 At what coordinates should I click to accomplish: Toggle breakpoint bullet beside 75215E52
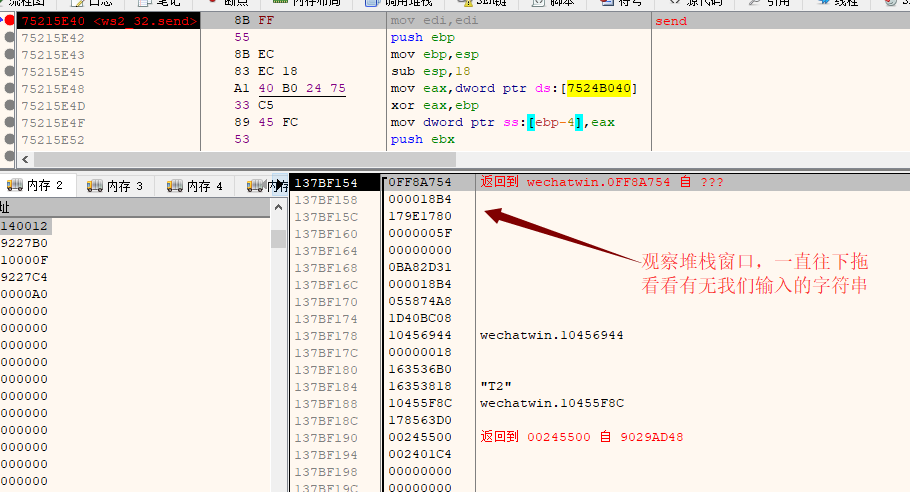[x=9, y=139]
